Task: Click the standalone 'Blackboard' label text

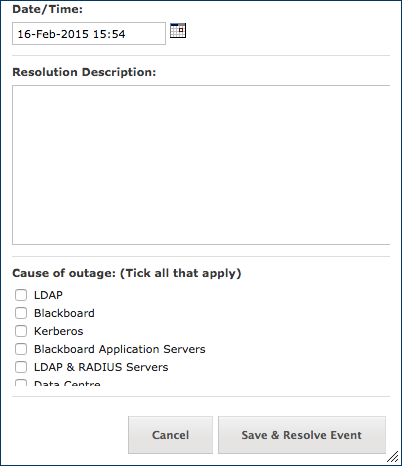Action: pyautogui.click(x=64, y=313)
